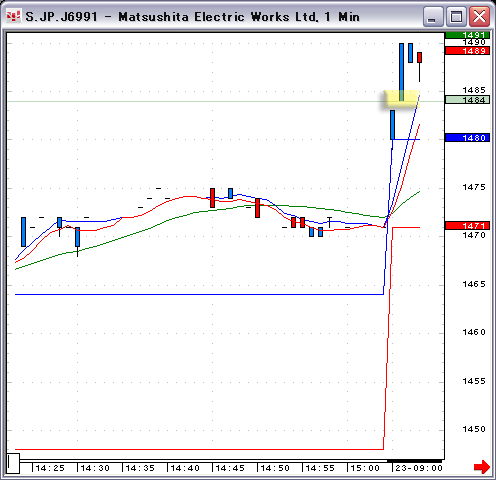Minimize the Matsushita chart window
This screenshot has height=480, width=496.
click(432, 16)
